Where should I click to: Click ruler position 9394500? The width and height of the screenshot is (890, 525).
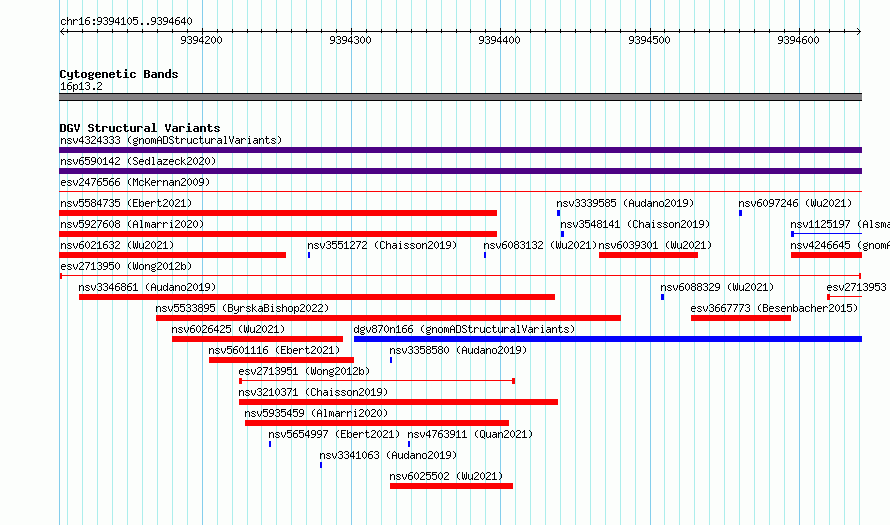pos(649,40)
